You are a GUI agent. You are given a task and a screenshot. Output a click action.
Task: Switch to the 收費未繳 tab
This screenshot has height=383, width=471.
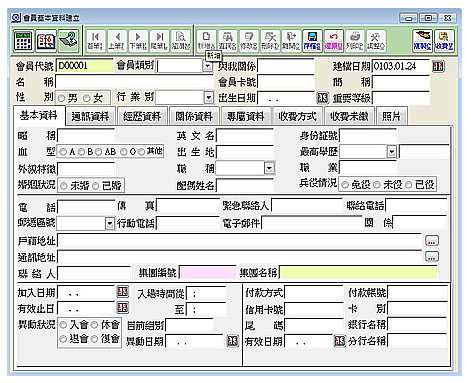tap(349, 116)
